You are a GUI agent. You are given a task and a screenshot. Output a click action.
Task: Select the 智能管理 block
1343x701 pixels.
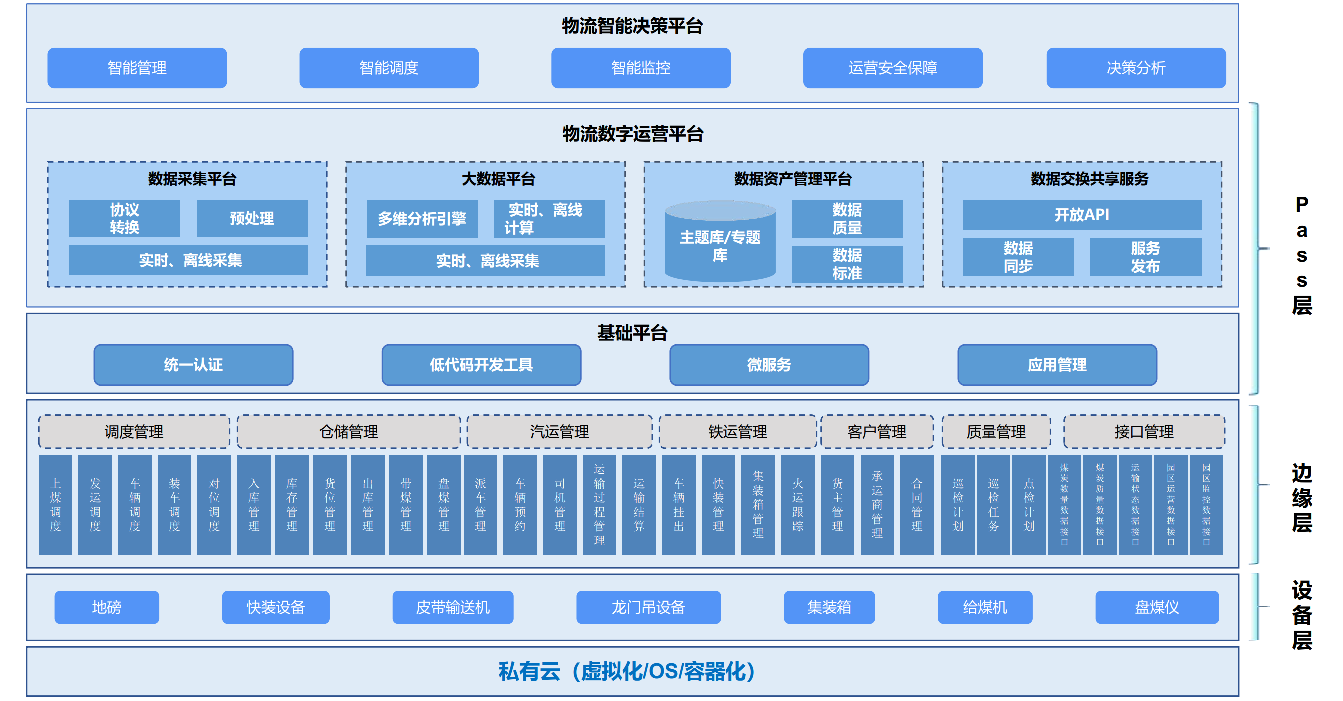(137, 68)
